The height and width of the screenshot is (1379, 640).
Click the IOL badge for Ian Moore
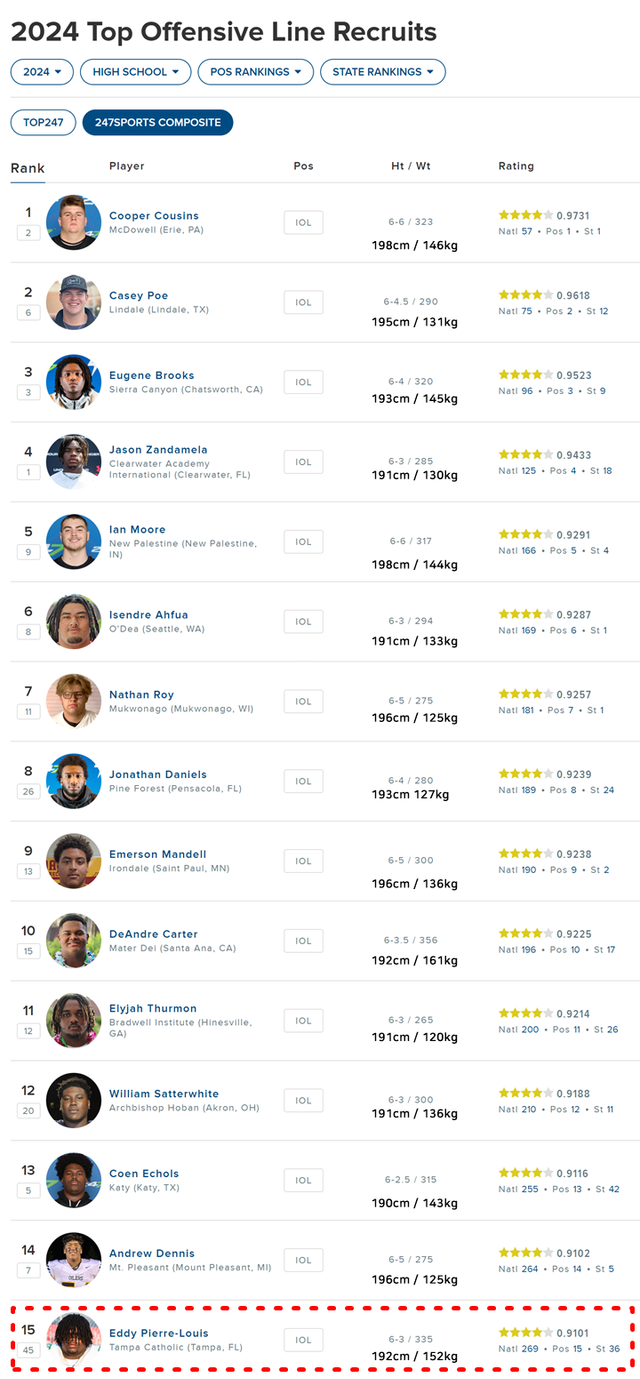tap(303, 542)
